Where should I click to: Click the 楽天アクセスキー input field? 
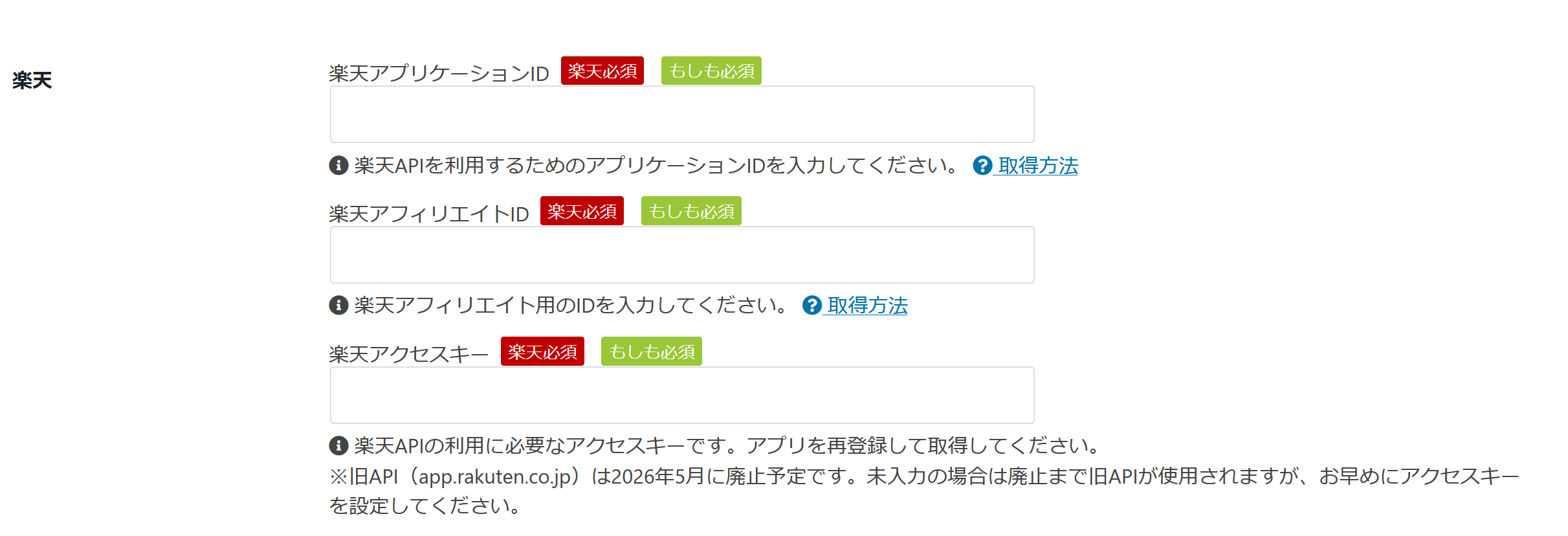[x=682, y=396]
